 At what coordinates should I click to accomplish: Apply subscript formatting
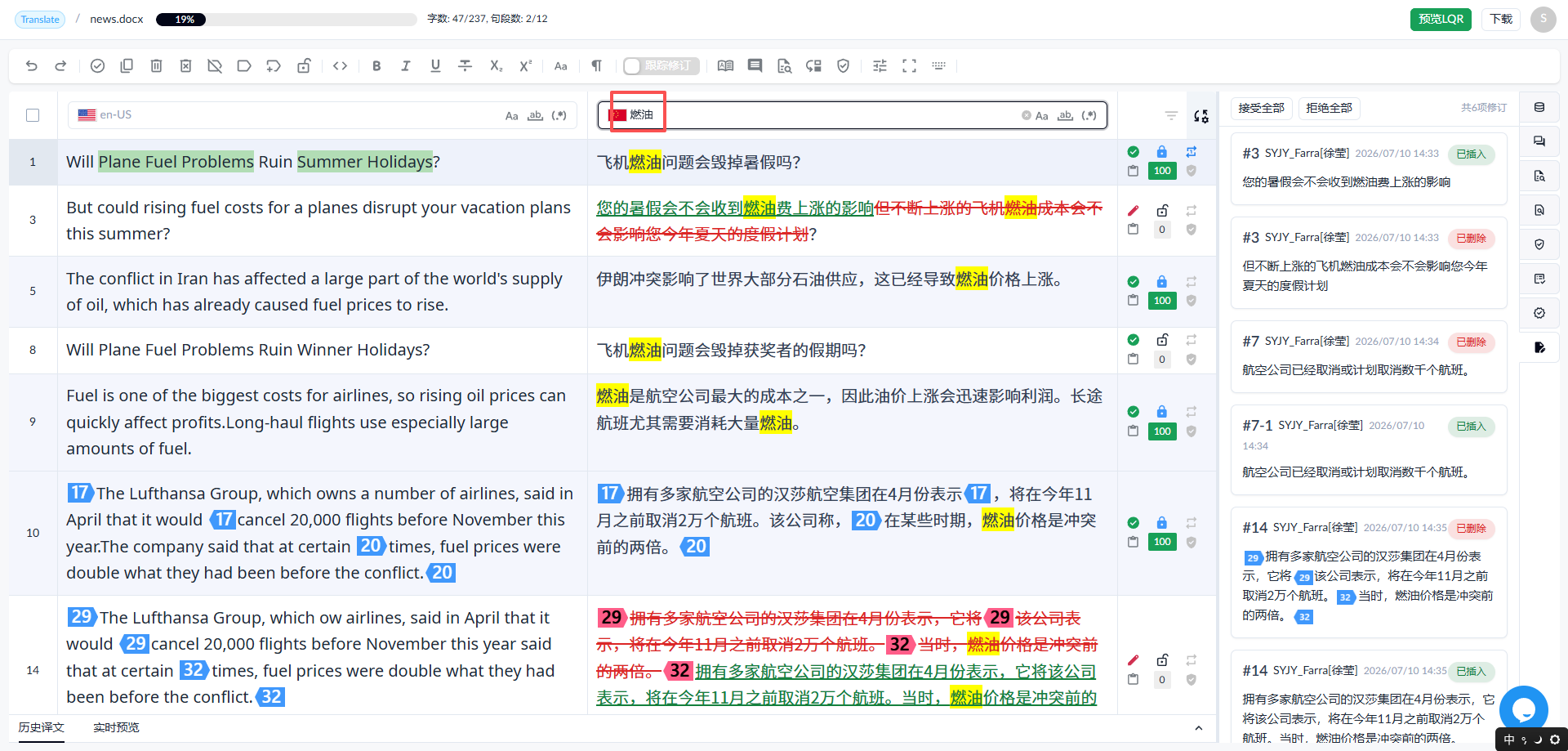[496, 66]
